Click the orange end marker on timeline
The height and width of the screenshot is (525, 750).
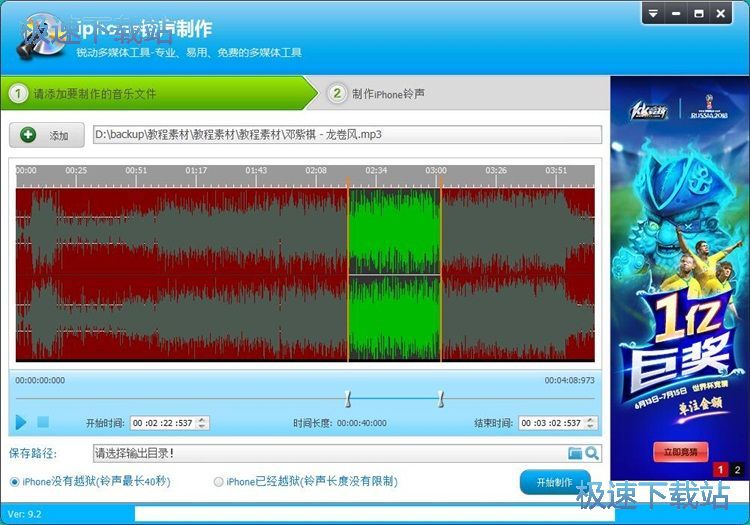pyautogui.click(x=441, y=182)
